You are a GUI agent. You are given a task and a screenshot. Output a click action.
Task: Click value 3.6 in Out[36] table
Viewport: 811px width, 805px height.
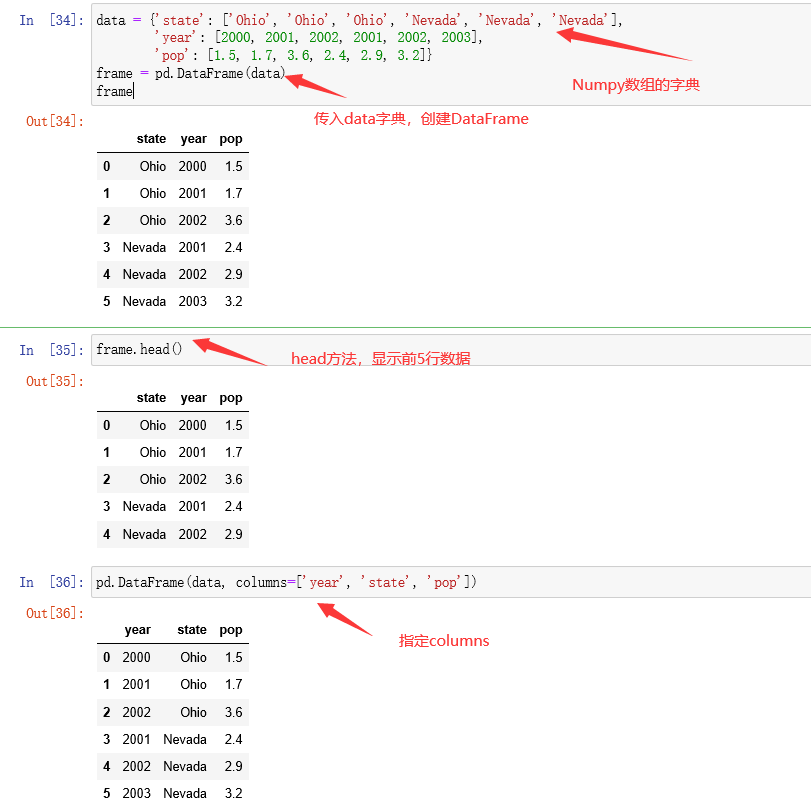click(x=233, y=712)
